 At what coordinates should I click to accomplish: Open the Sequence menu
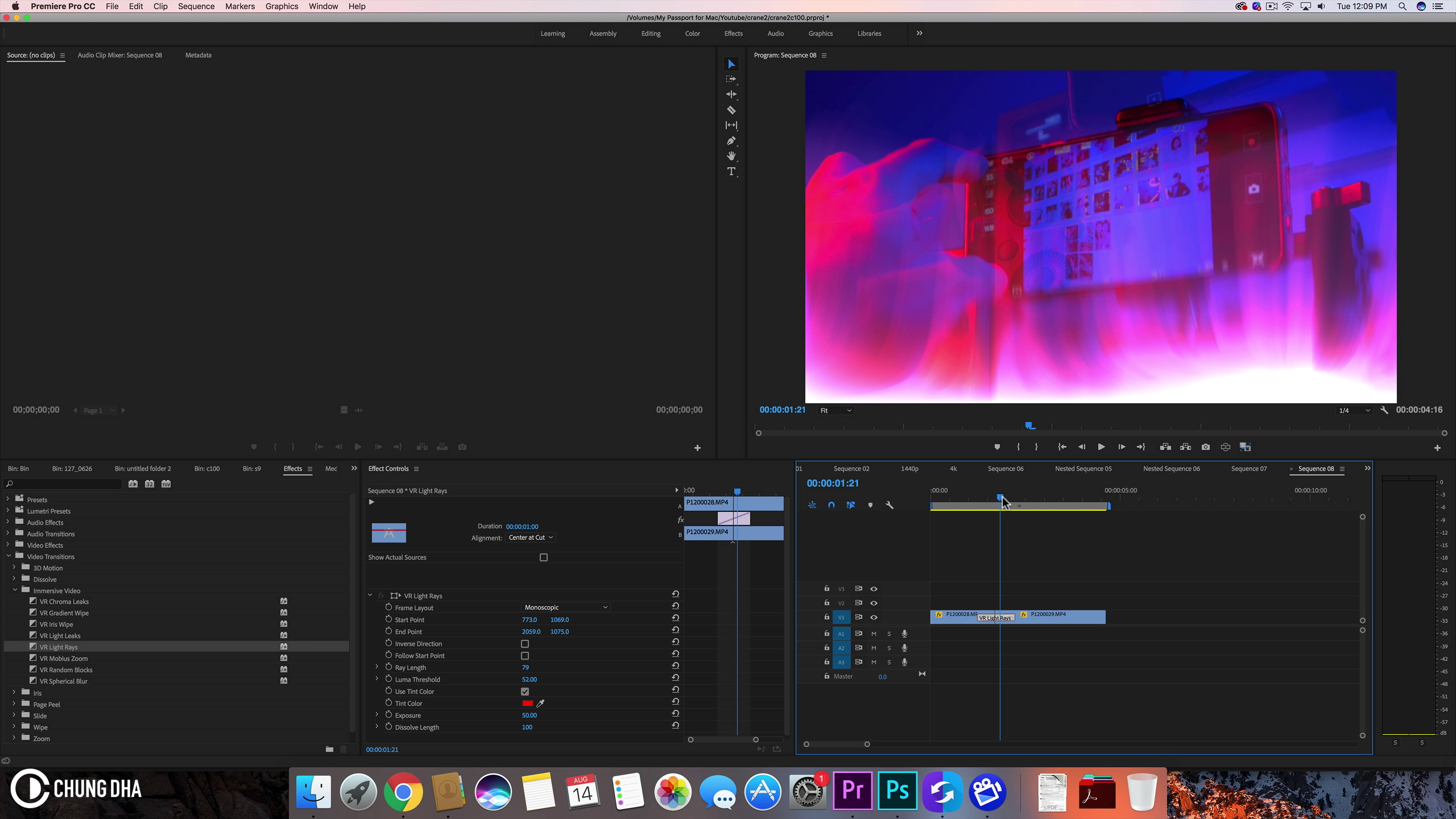[196, 6]
